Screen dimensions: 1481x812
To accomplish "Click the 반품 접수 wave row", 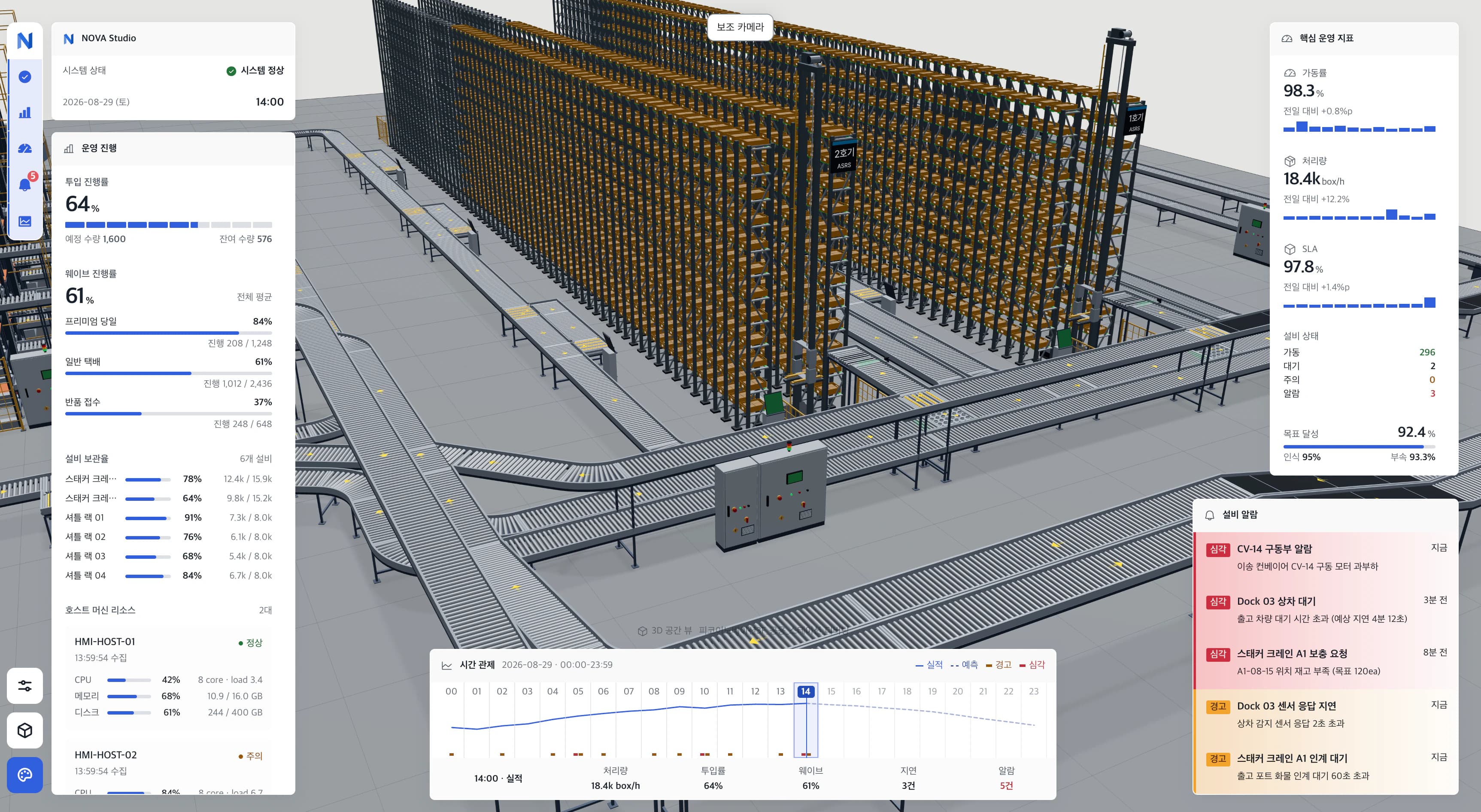I will pyautogui.click(x=168, y=413).
